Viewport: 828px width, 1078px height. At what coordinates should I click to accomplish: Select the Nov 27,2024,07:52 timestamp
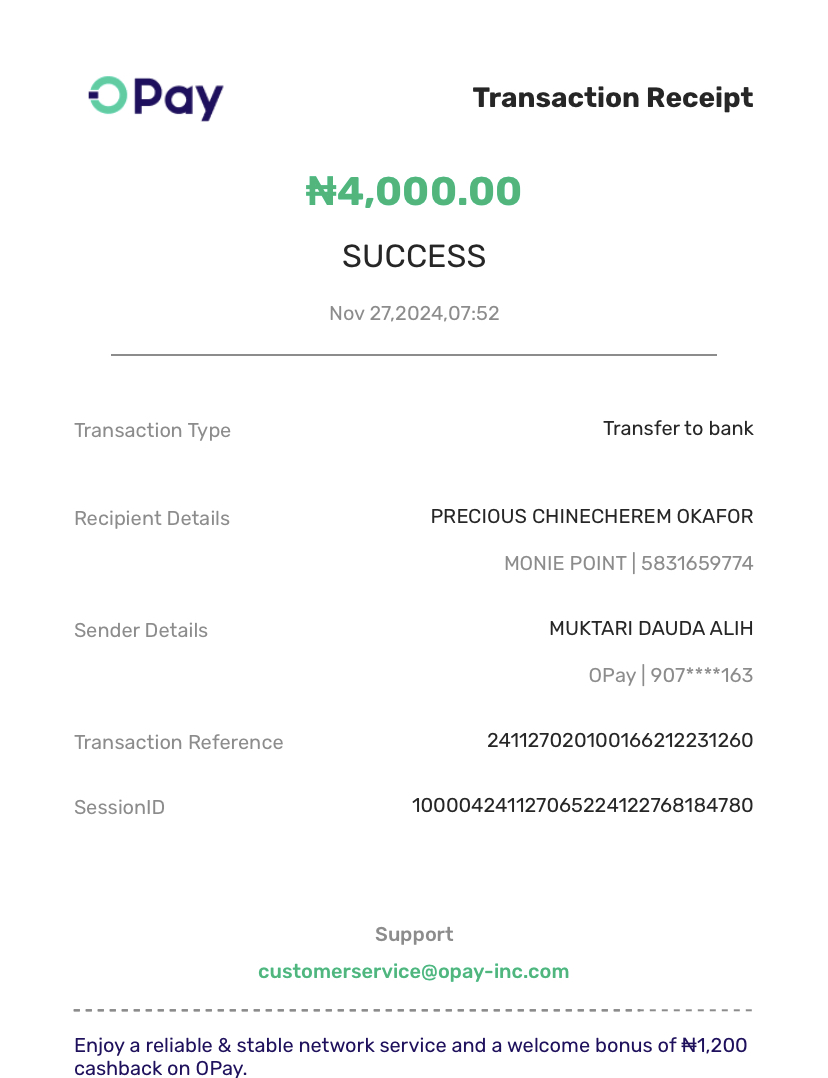coord(413,314)
